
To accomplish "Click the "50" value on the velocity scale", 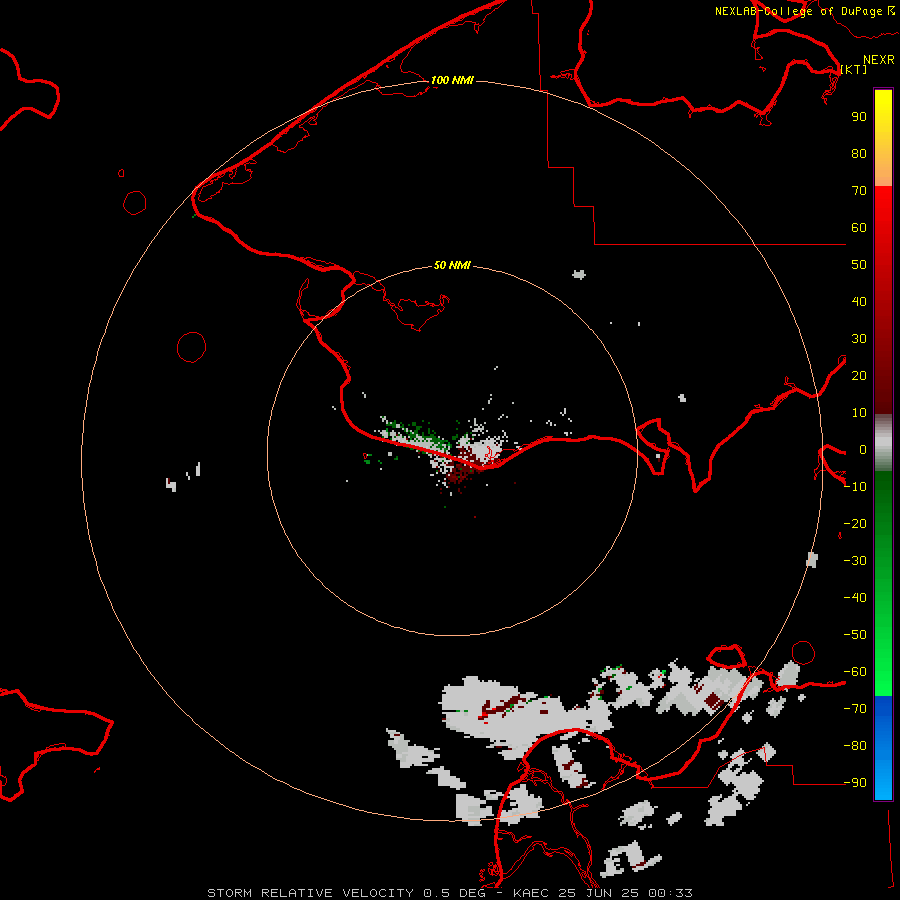I will point(859,265).
